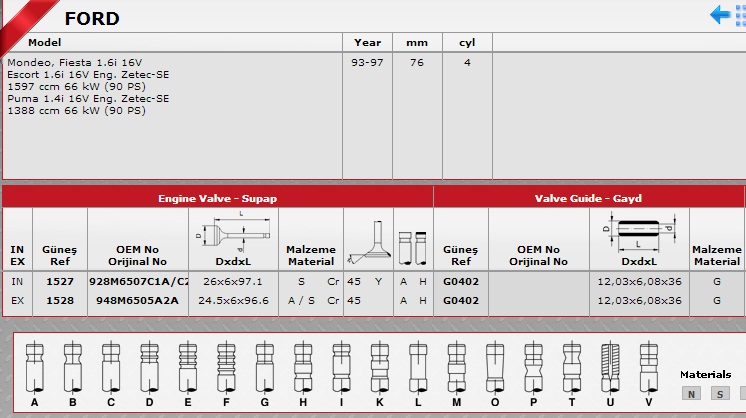
Task: Open Güneş reference 1528
Action: coord(60,299)
